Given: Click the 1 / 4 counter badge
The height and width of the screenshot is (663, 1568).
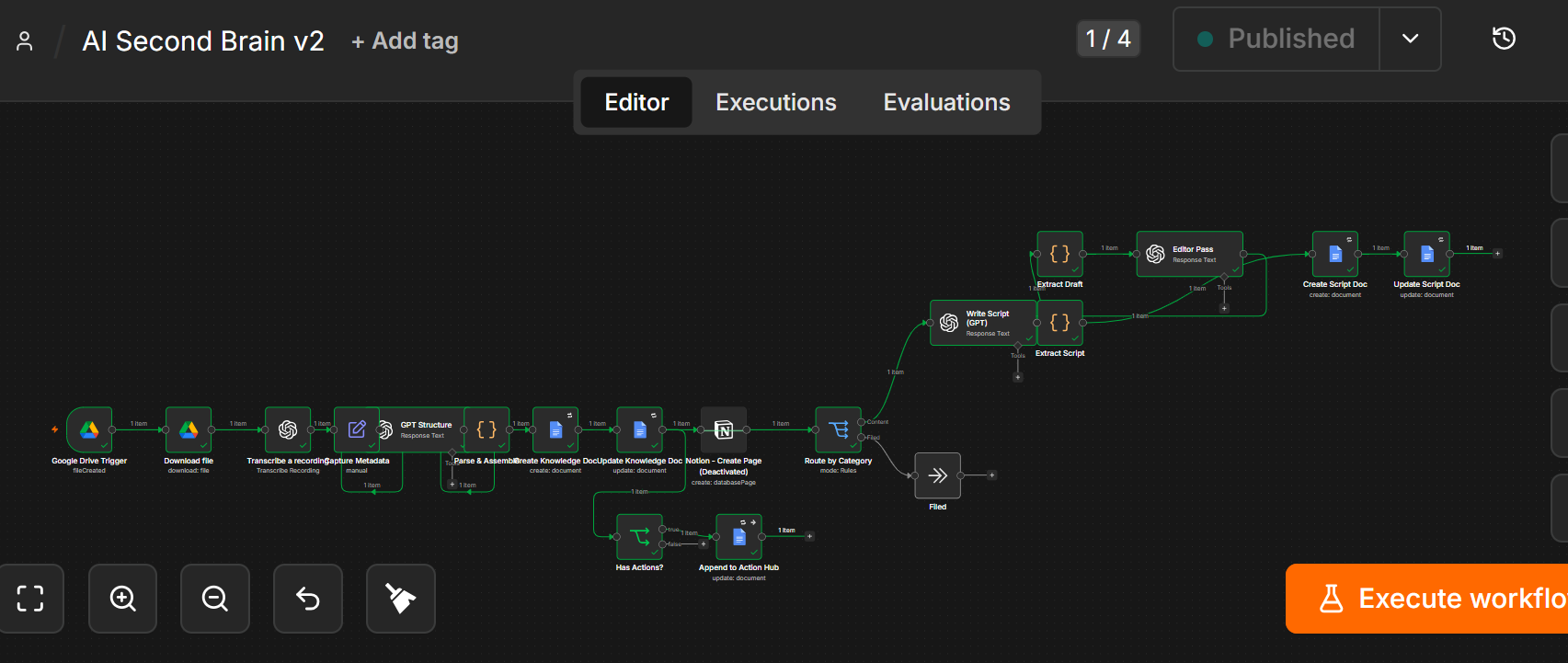Looking at the screenshot, I should pyautogui.click(x=1108, y=39).
